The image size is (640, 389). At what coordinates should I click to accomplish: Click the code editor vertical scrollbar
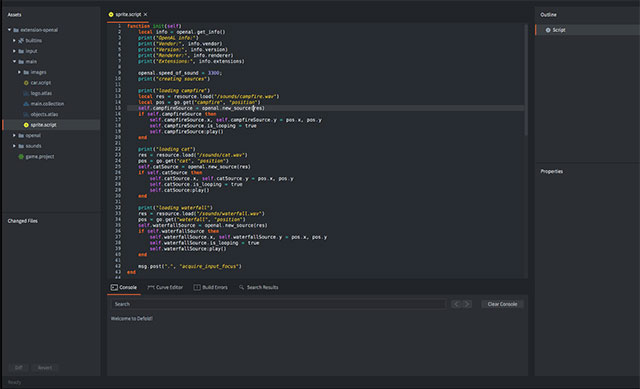pos(526,80)
